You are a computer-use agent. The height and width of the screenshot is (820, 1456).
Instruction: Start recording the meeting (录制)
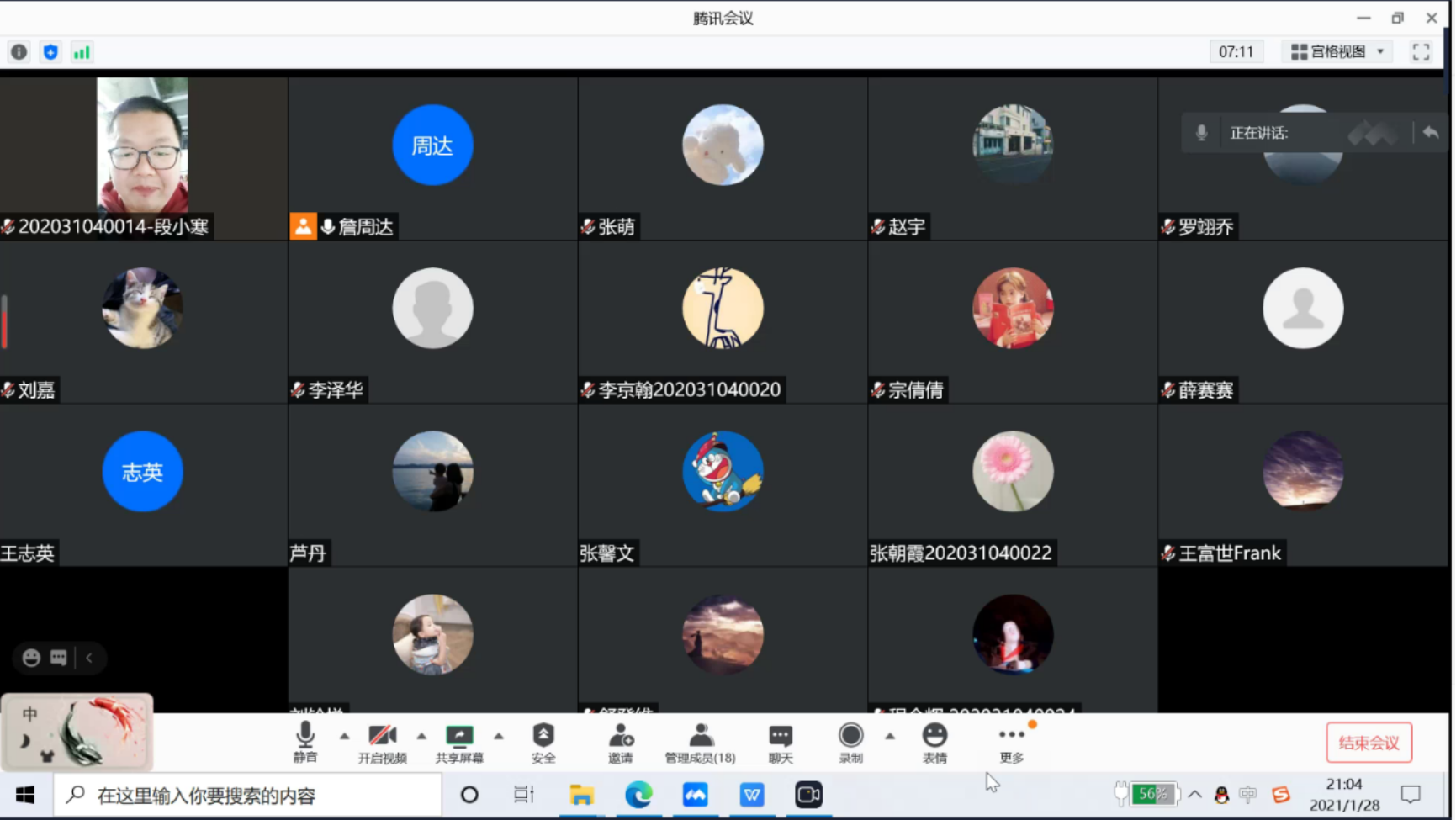click(850, 742)
